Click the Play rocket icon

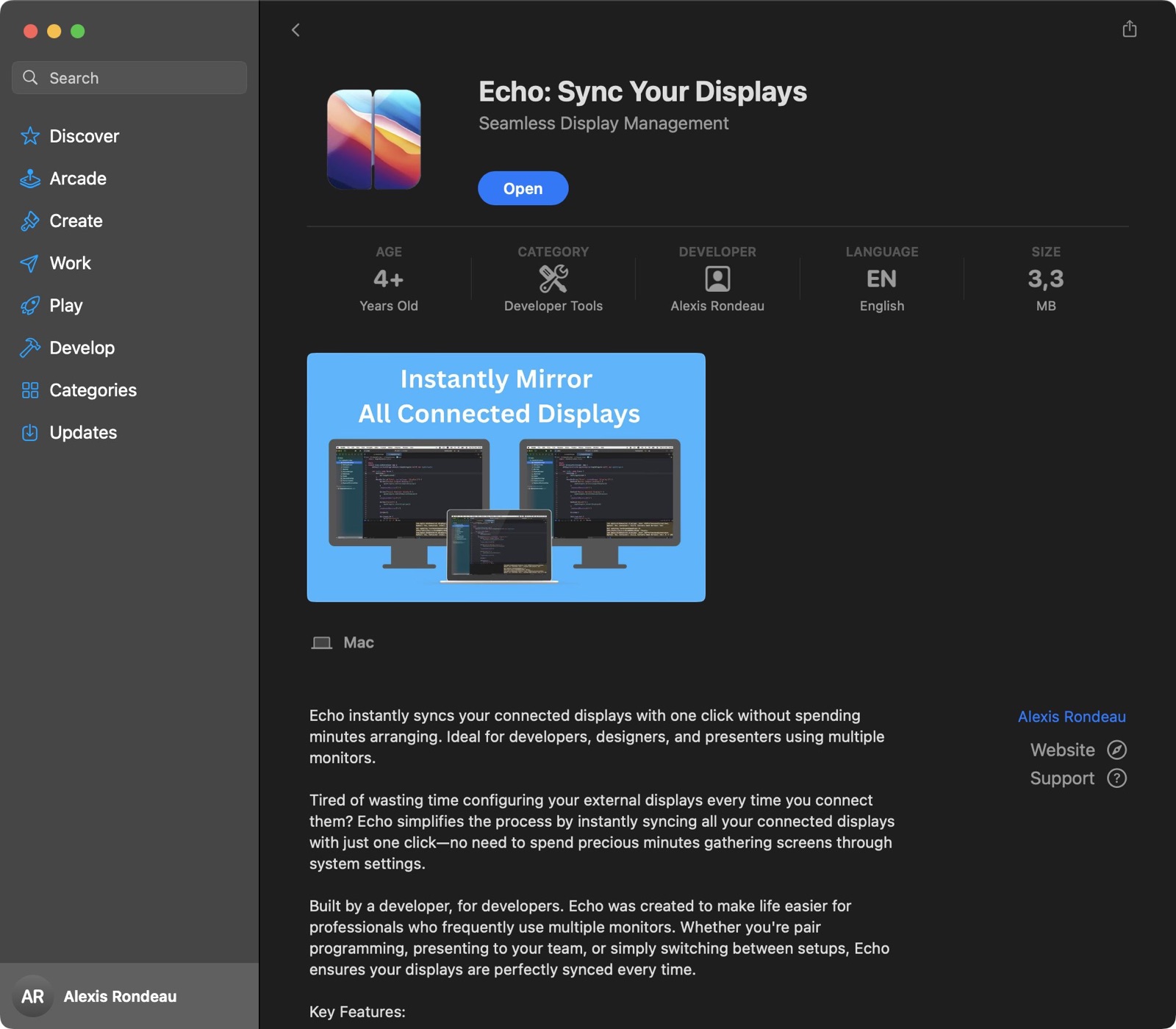[x=30, y=306]
